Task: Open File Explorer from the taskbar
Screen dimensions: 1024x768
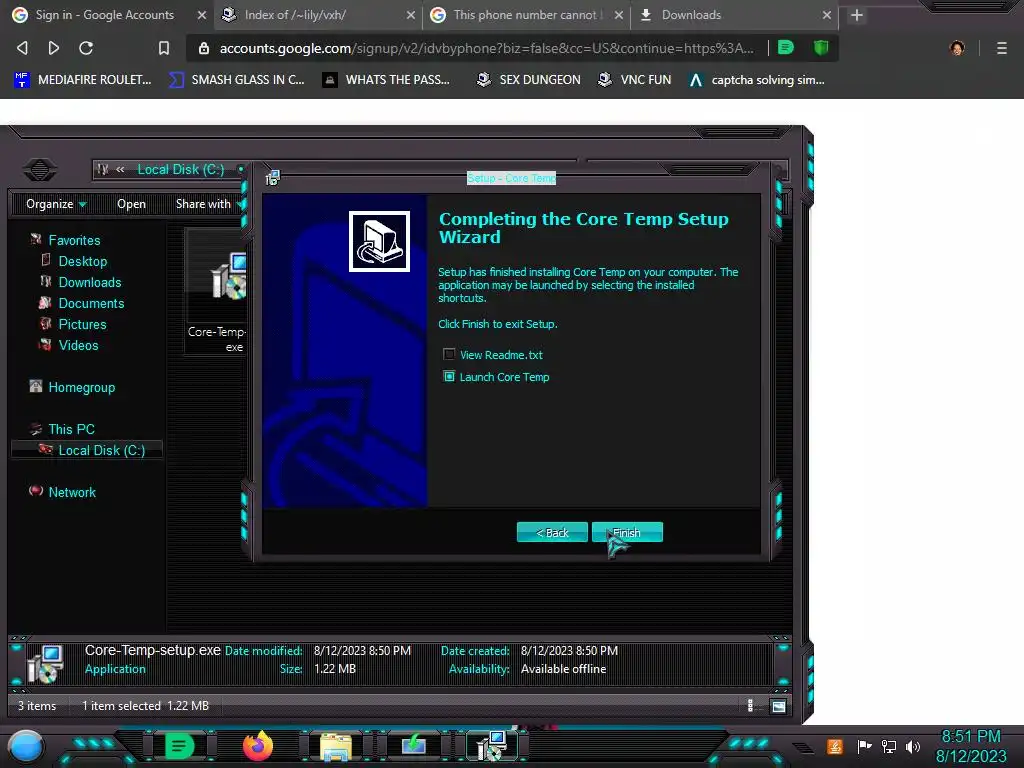Action: [x=336, y=746]
